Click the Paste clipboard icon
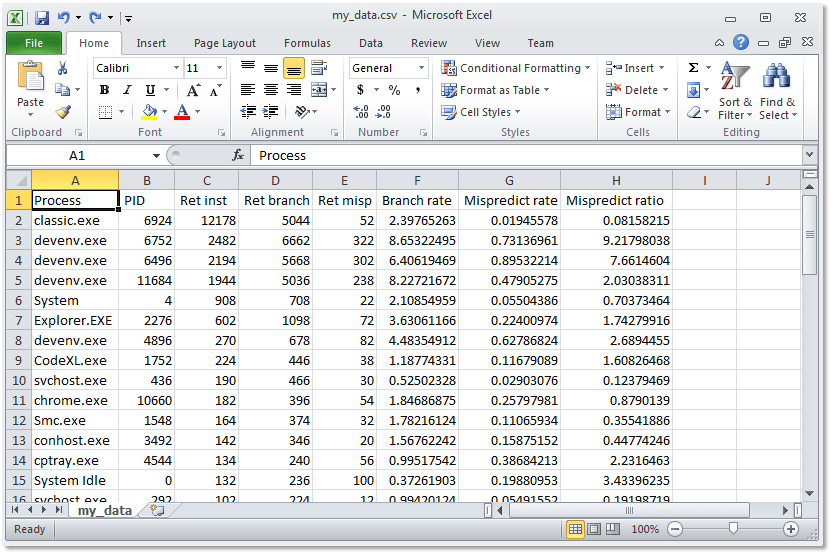The image size is (832, 555). 30,76
